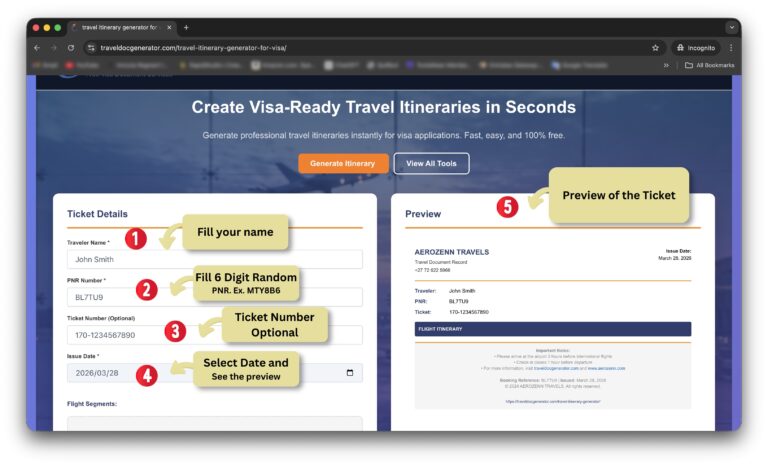
Task: Open the Issue Date calendar picker icon
Action: tap(350, 373)
